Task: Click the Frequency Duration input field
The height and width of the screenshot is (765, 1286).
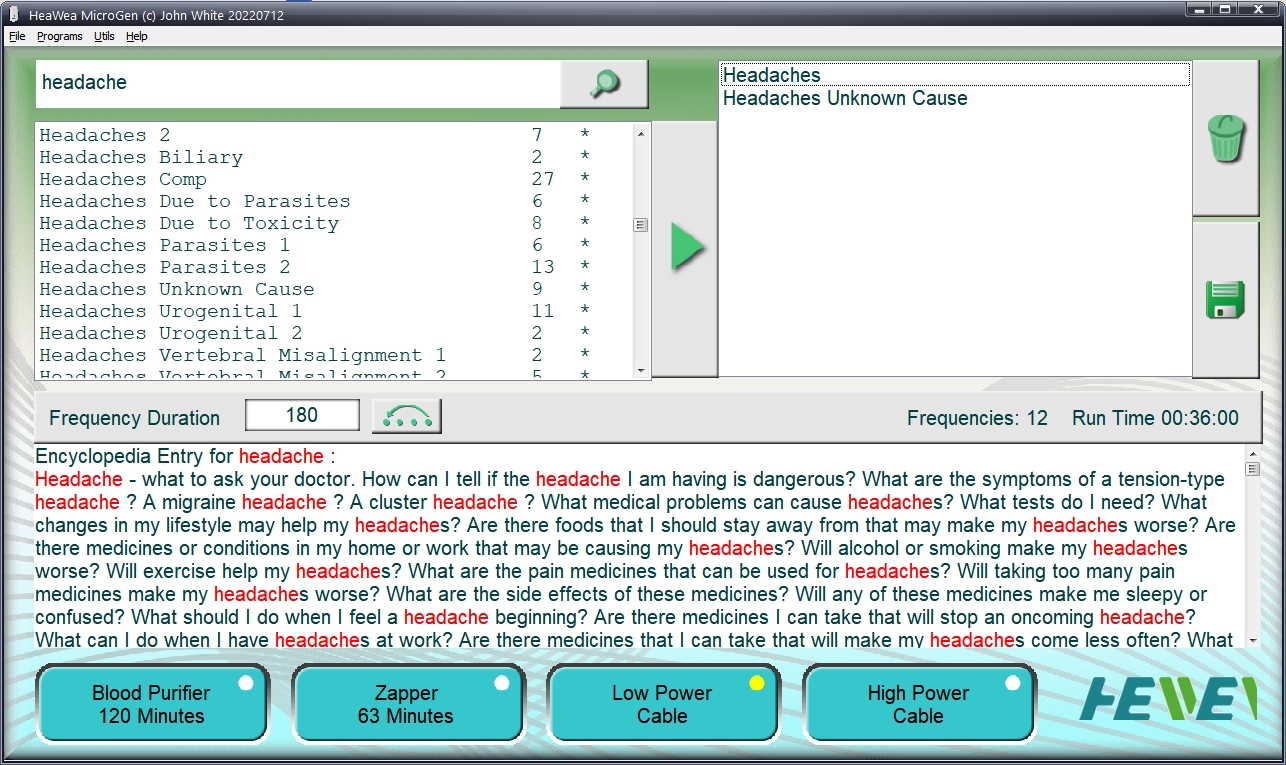Action: (x=302, y=415)
